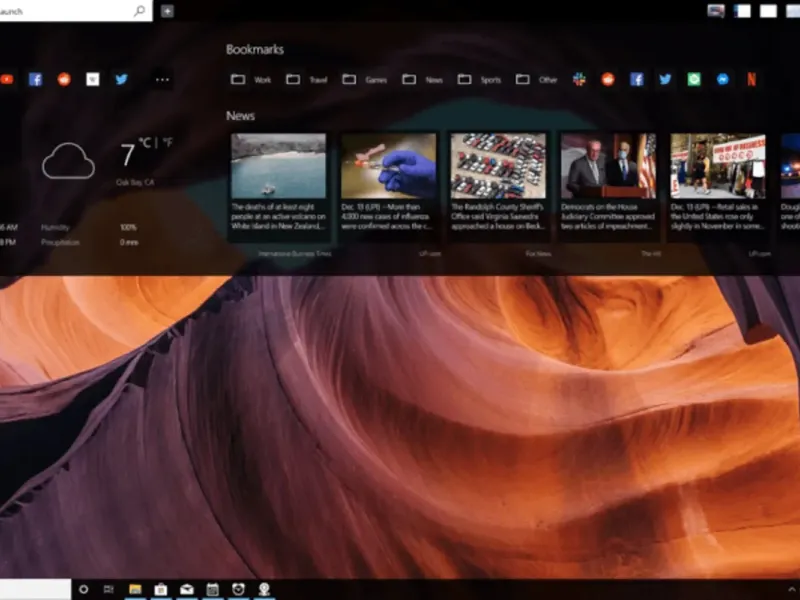800x600 pixels.
Task: Switch temperature to Fahrenheit (°F)
Action: (167, 142)
